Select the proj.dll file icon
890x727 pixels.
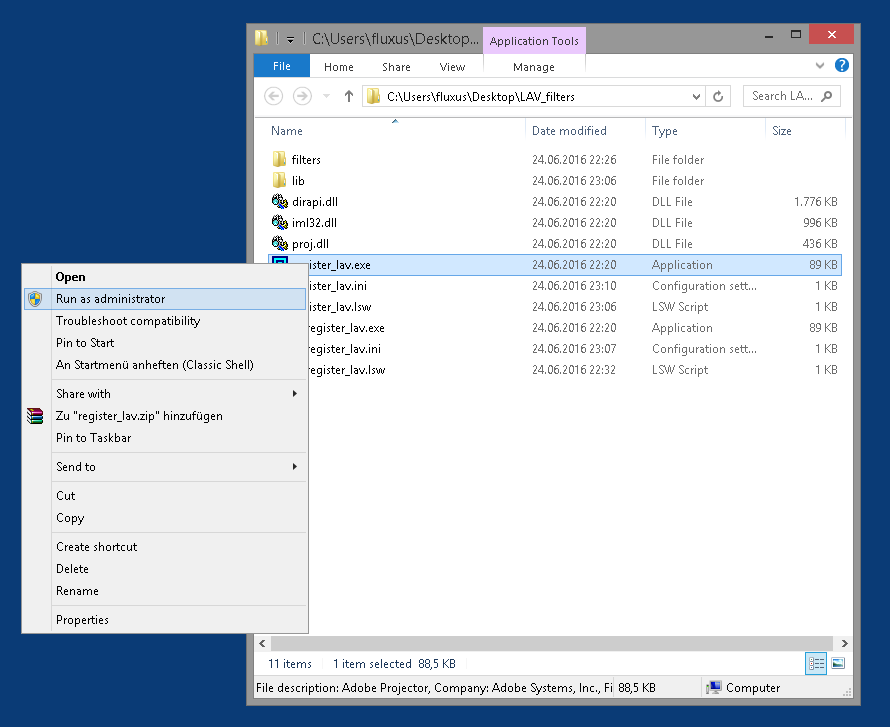(279, 244)
